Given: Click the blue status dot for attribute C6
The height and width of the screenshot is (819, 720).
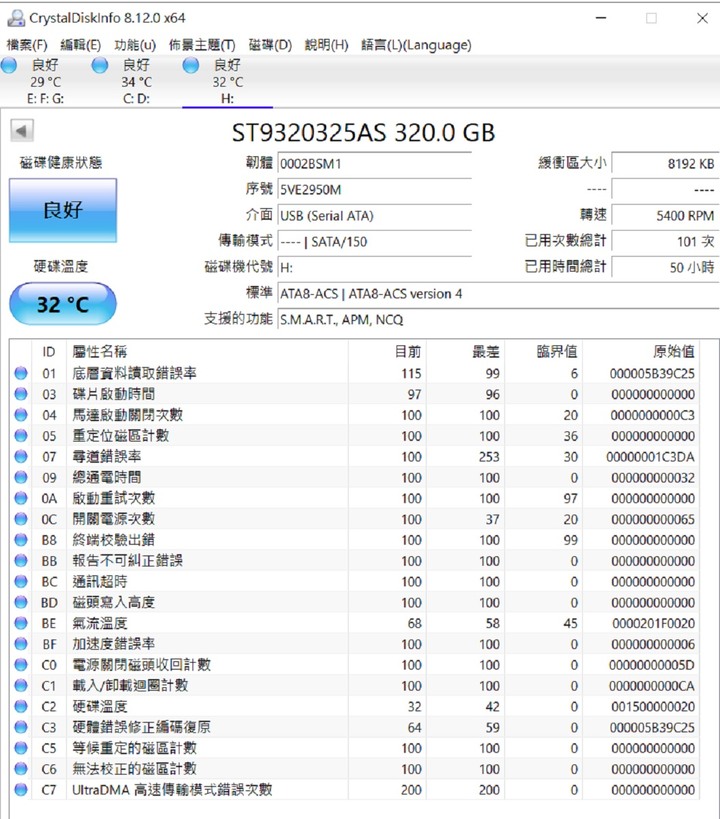Looking at the screenshot, I should [21, 769].
